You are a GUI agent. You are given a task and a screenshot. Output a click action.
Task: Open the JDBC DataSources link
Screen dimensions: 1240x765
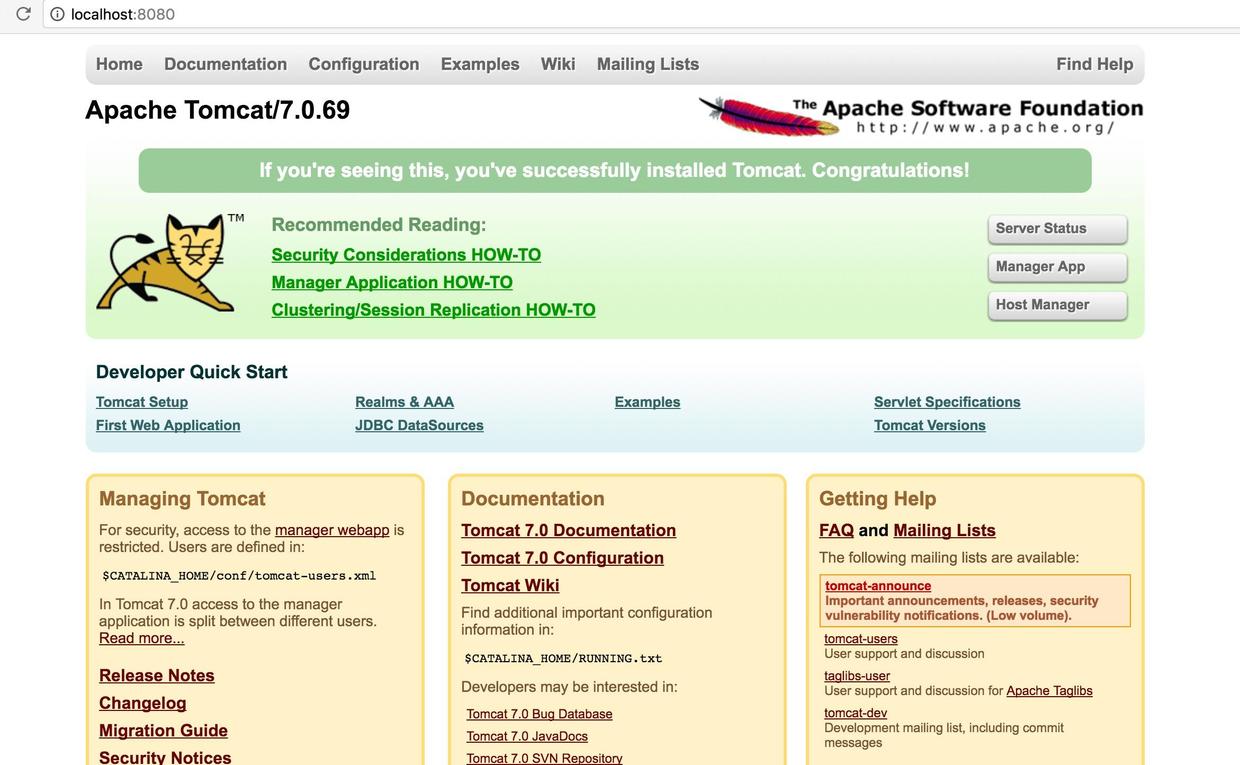(x=419, y=425)
